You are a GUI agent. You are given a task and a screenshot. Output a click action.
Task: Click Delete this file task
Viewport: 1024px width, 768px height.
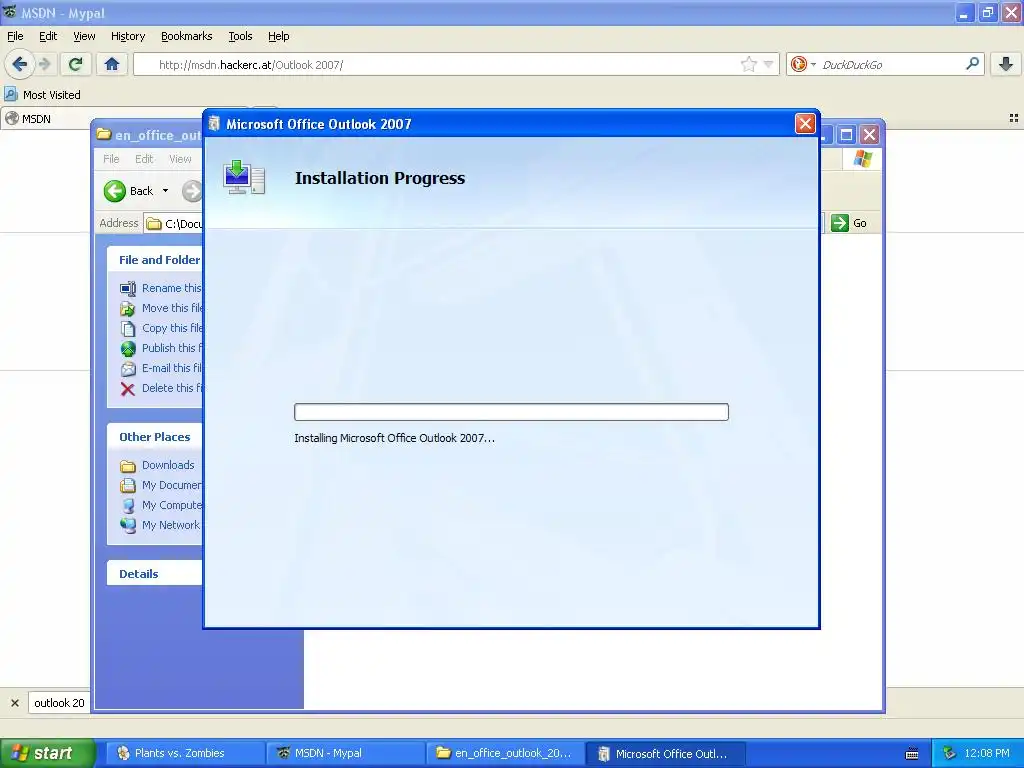click(161, 388)
